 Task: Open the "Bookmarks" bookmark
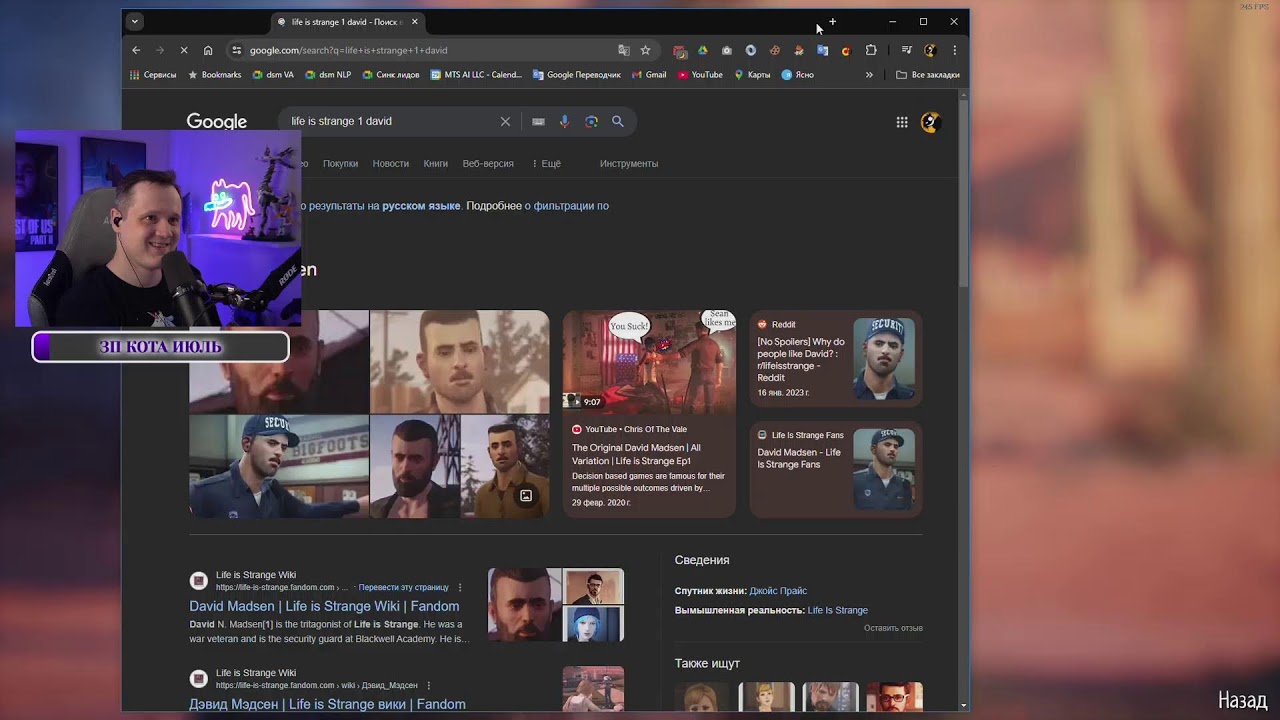tap(214, 75)
